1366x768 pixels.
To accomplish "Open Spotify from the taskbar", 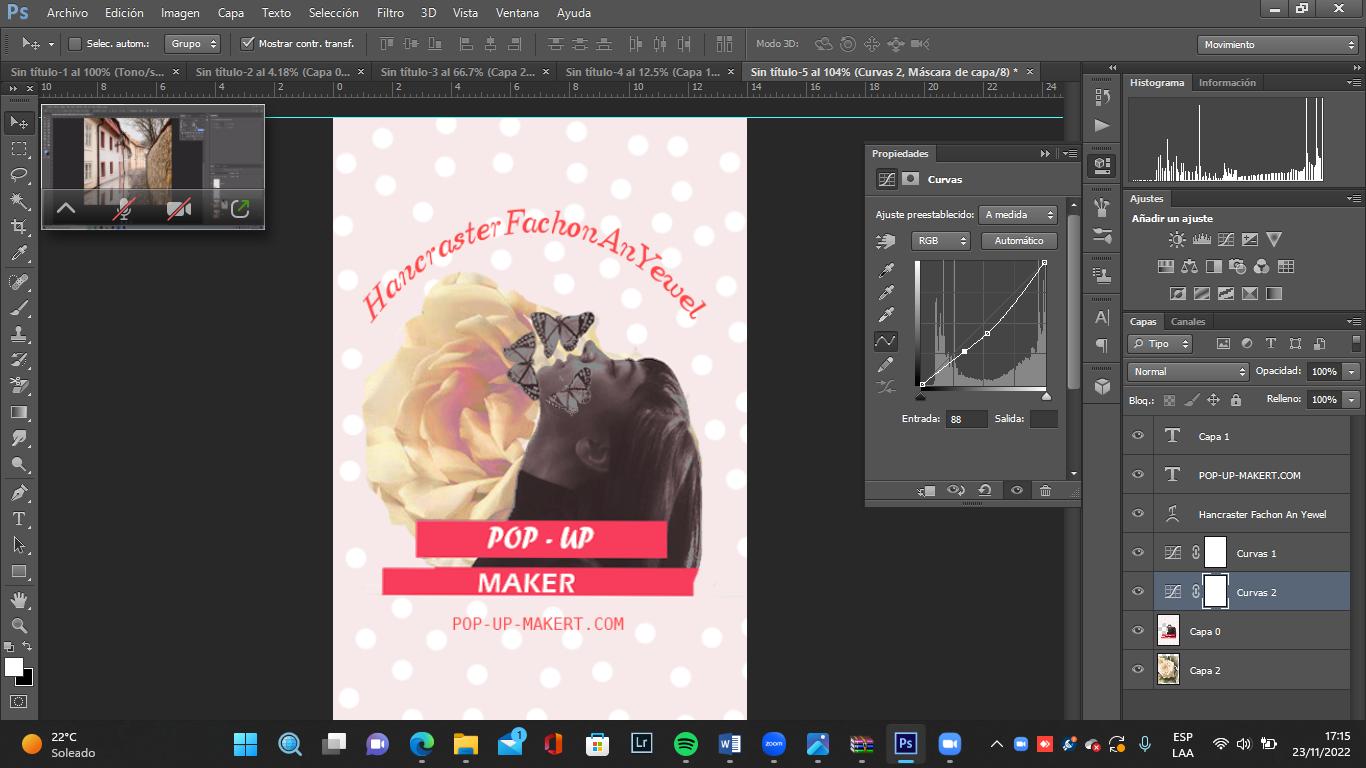I will coord(685,744).
